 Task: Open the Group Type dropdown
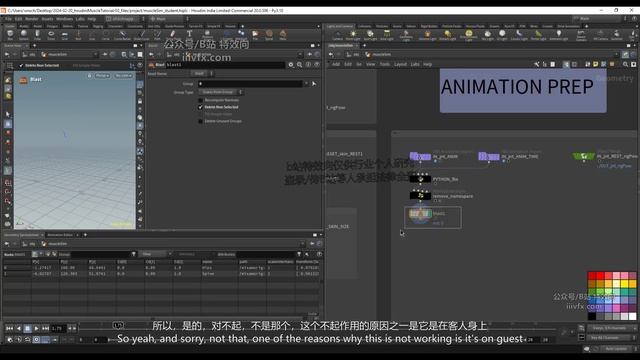(x=222, y=92)
